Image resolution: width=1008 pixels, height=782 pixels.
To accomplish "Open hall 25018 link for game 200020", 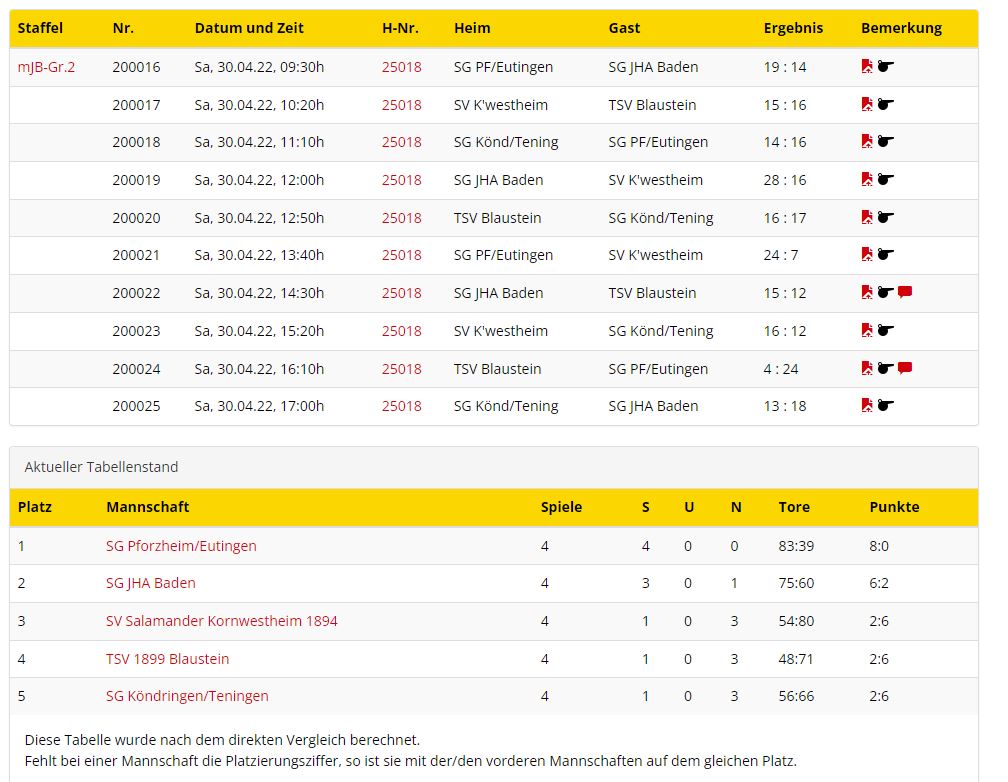I will (402, 218).
